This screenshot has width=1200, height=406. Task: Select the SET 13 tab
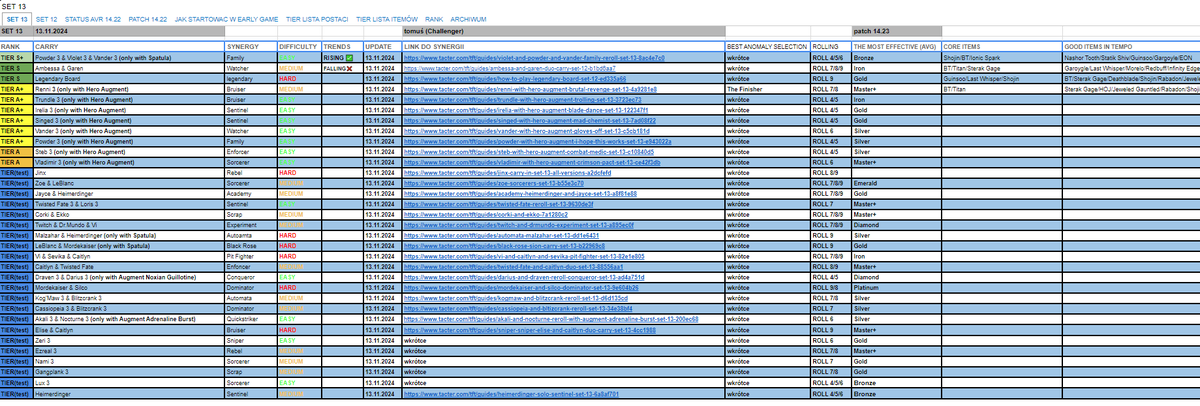pyautogui.click(x=15, y=19)
